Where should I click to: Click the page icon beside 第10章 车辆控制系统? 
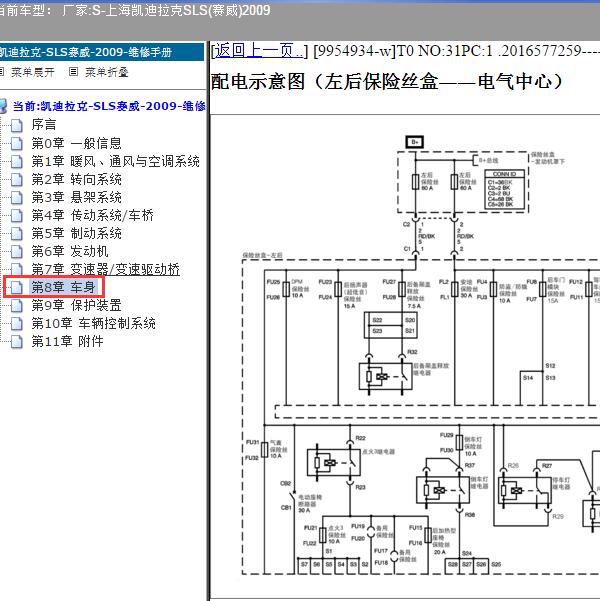(x=16, y=323)
